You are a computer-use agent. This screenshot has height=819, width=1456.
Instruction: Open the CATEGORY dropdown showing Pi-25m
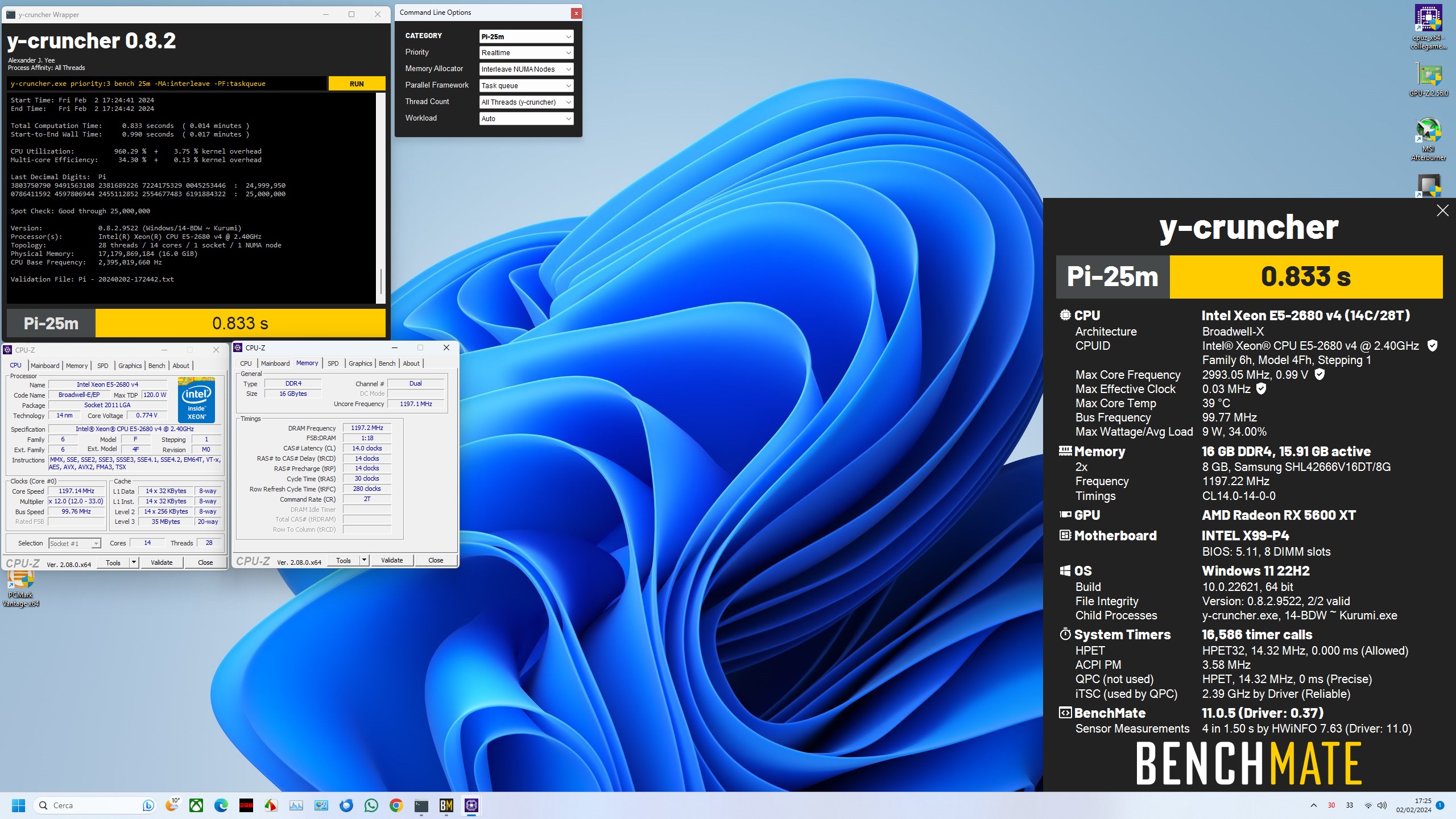(526, 36)
